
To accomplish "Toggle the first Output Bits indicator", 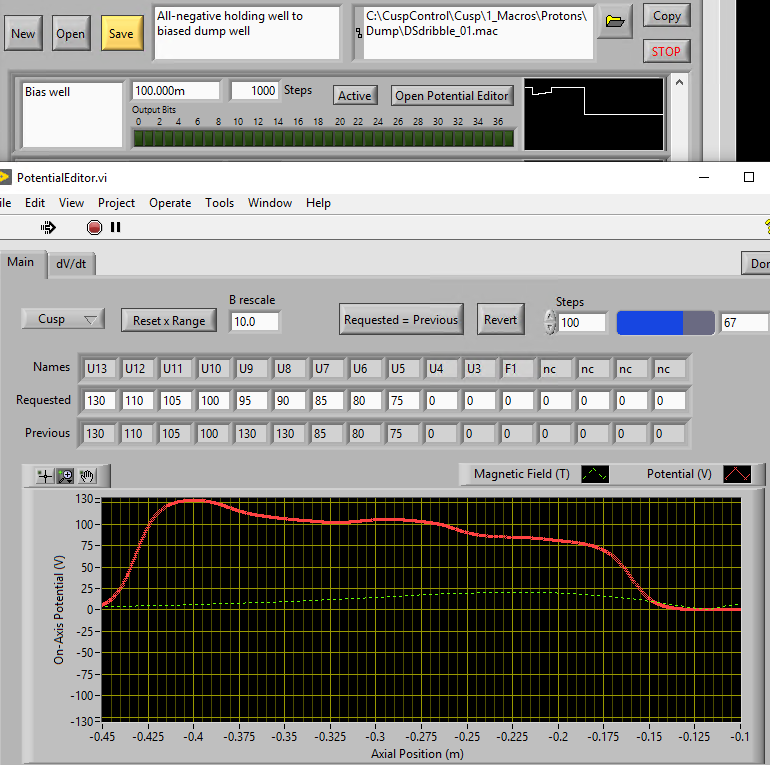I will click(138, 138).
